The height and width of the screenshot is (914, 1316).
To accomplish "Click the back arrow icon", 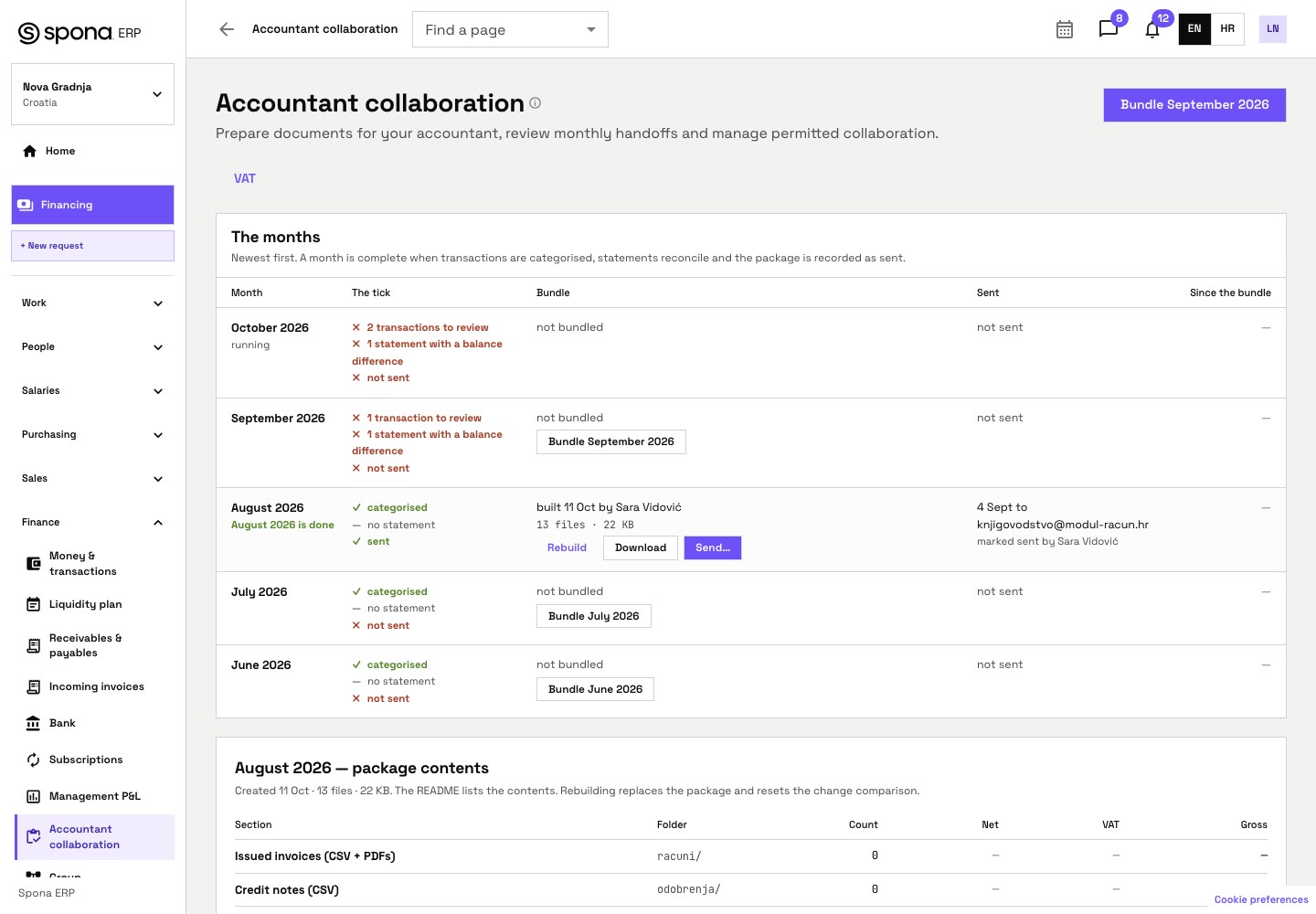I will point(227,29).
